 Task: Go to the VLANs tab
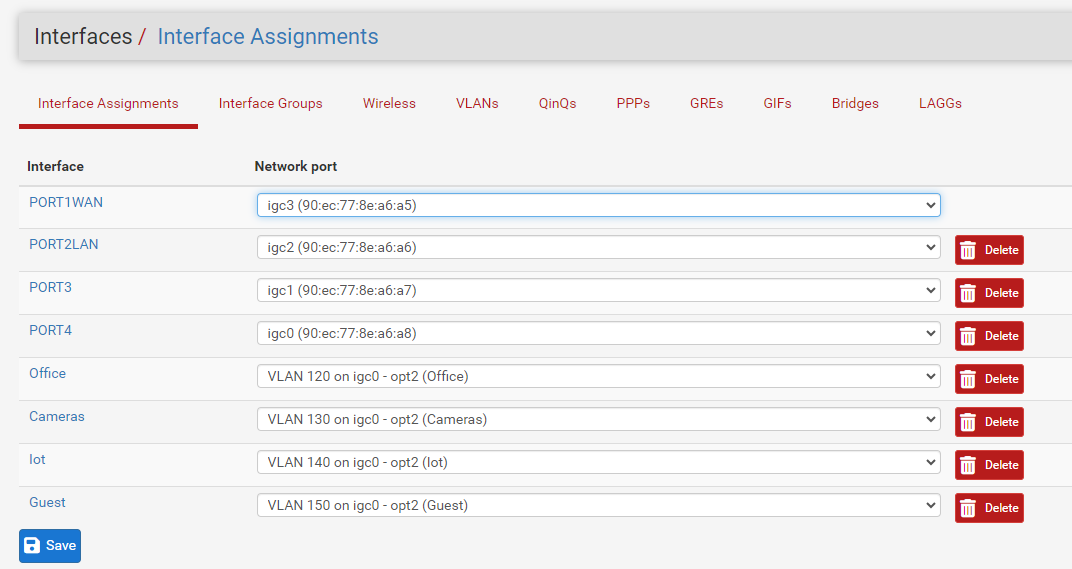[x=477, y=103]
